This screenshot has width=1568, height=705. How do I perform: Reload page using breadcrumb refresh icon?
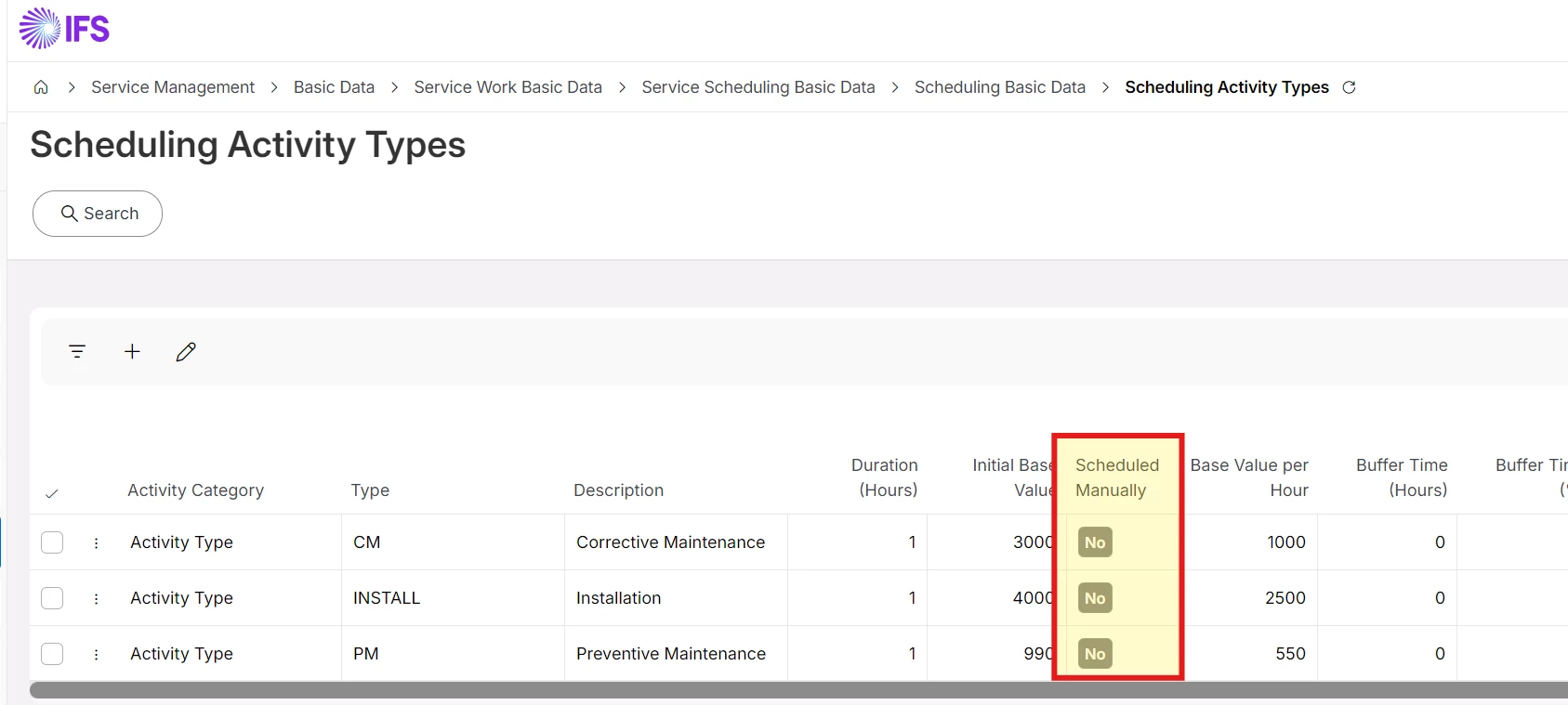tap(1349, 87)
